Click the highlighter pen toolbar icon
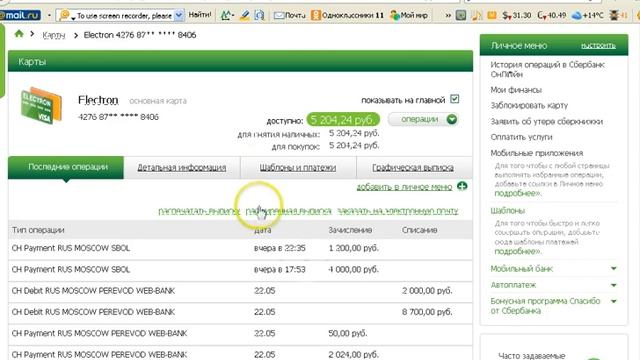This screenshot has width=640, height=360. 244,16
